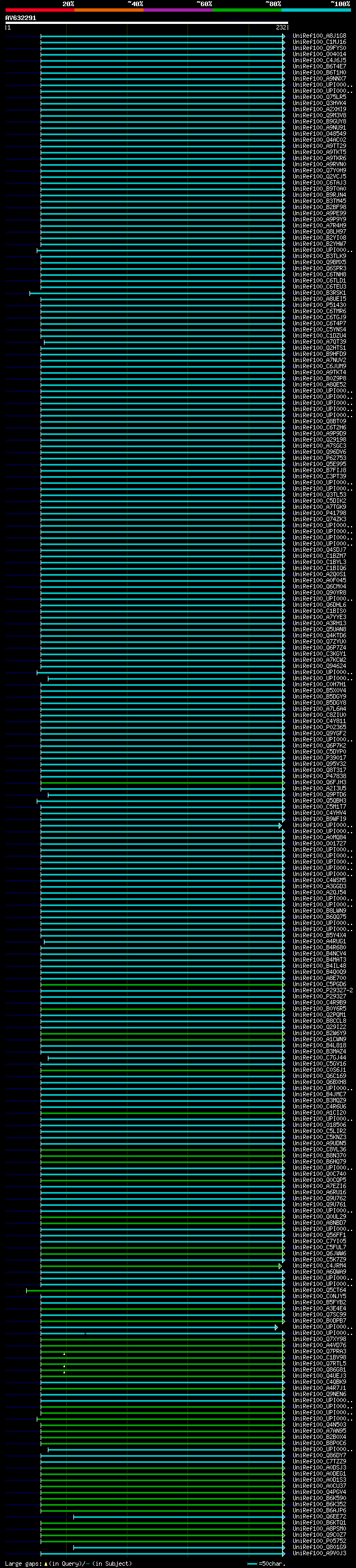The height and width of the screenshot is (1568, 356).
Task: Select hit UniRef100_C4J6J5
Action: click(319, 60)
